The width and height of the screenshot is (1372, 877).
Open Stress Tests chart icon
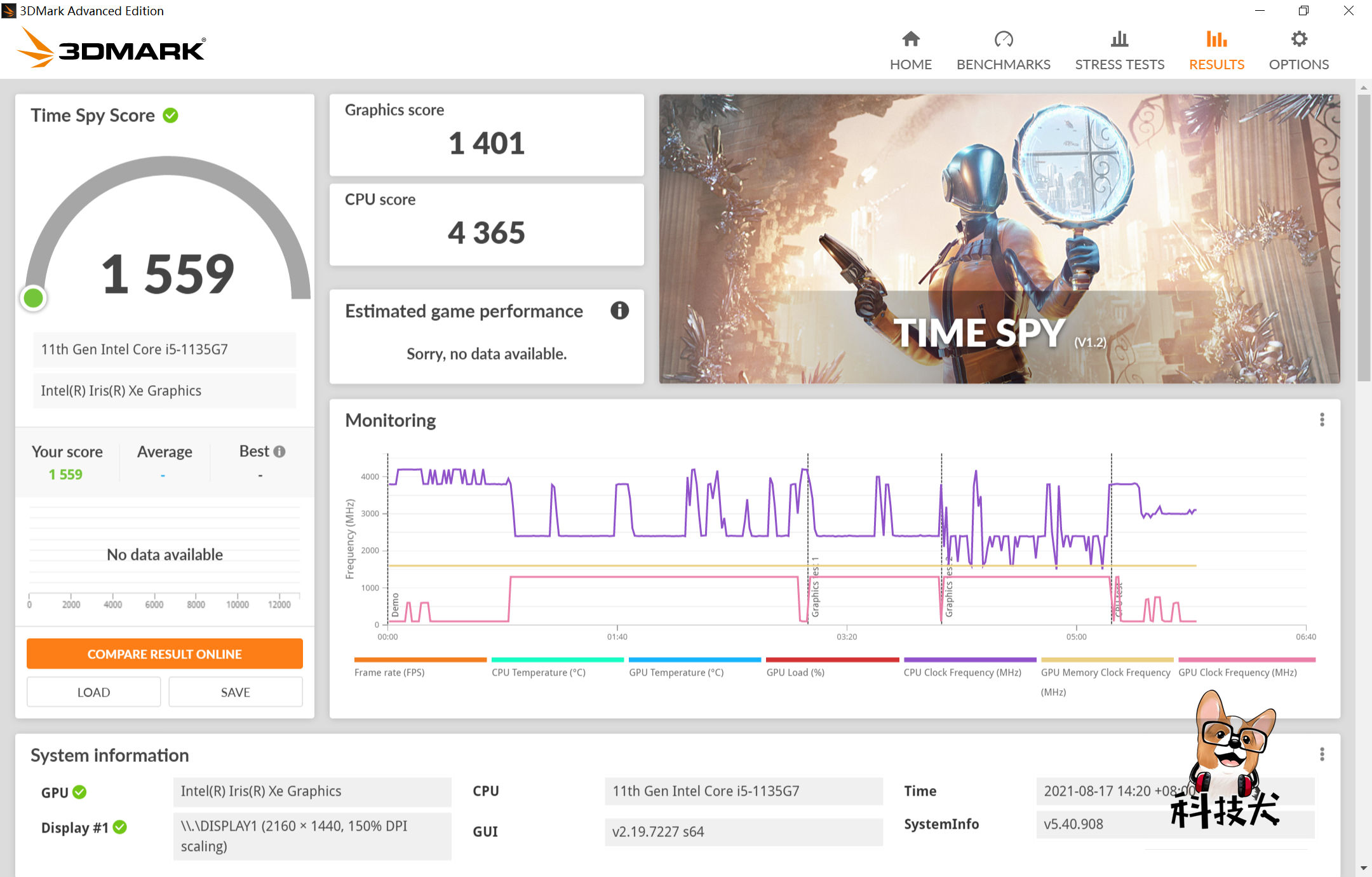(x=1119, y=39)
